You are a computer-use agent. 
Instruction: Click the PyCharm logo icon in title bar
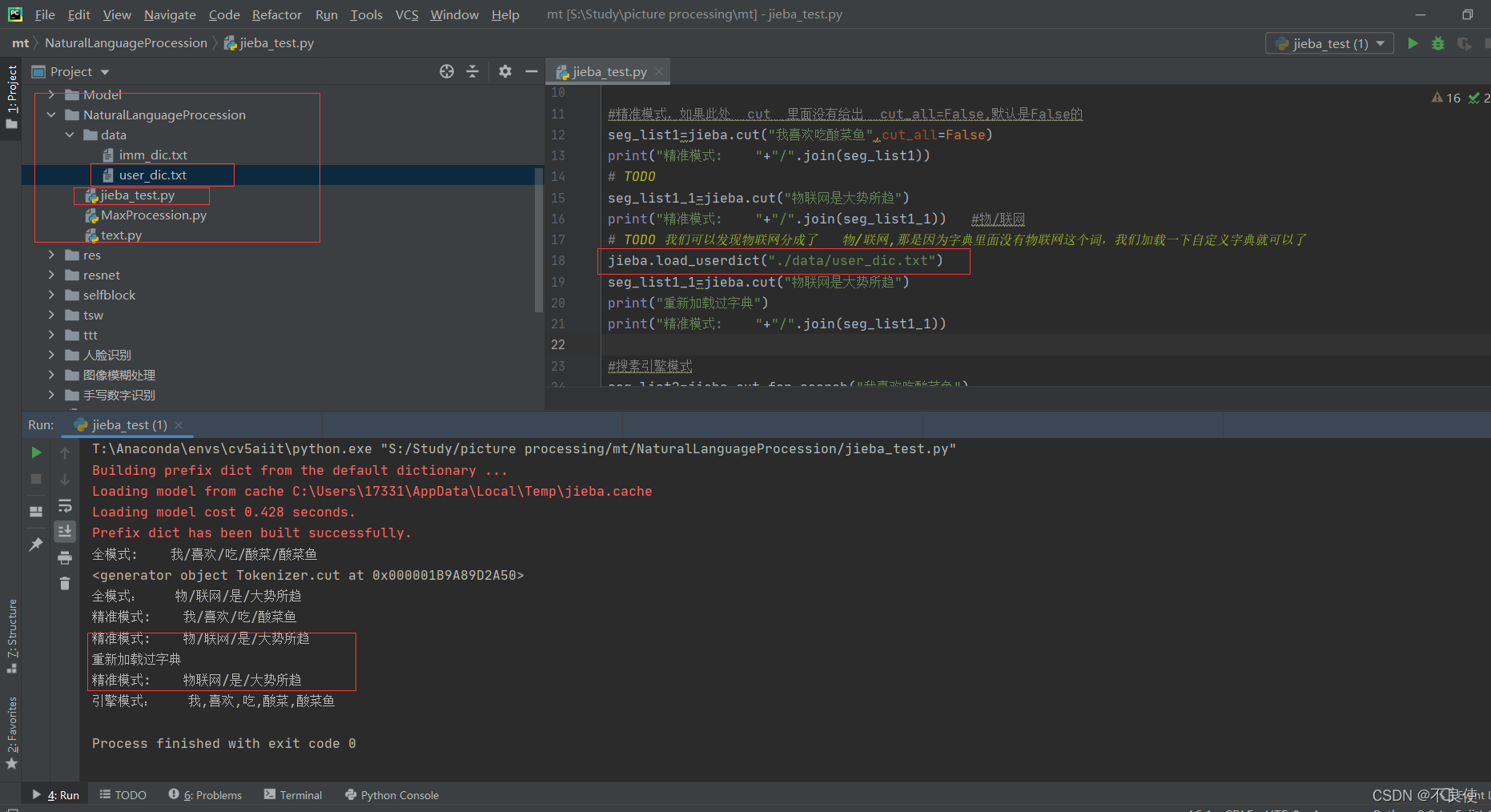[x=14, y=14]
